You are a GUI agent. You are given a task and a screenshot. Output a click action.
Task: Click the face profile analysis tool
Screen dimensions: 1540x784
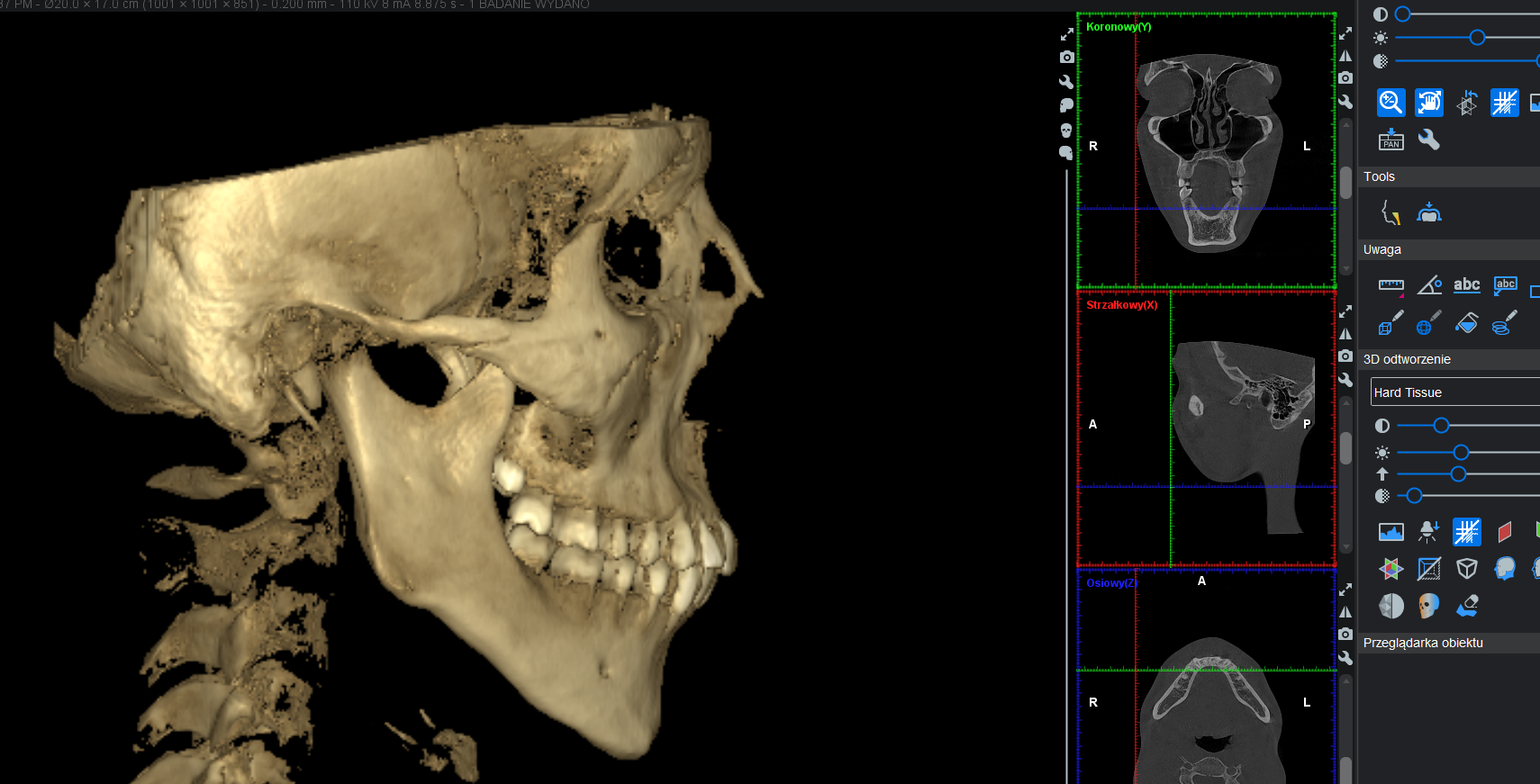(x=1391, y=213)
